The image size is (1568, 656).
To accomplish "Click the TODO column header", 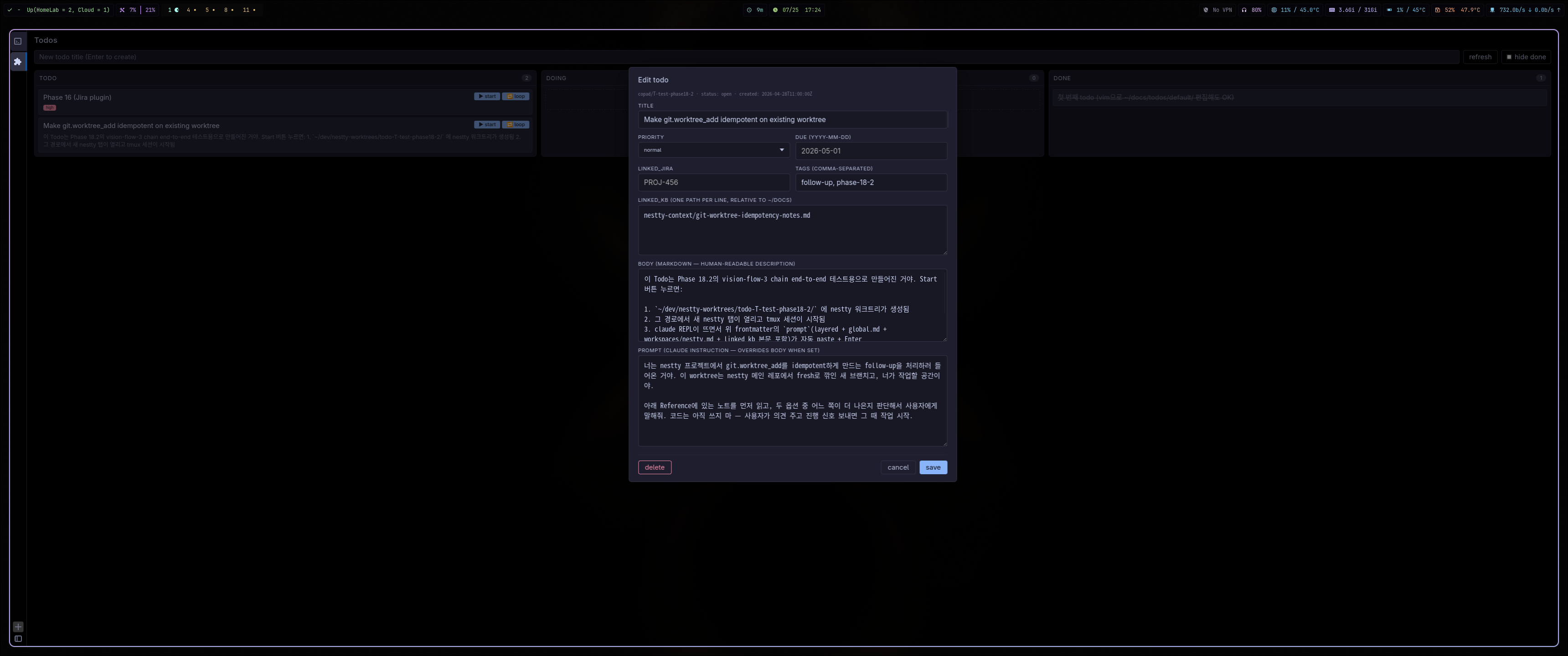I will coord(48,78).
